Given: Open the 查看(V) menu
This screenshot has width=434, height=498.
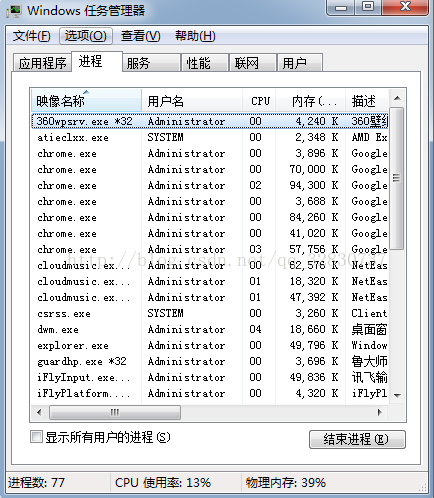Looking at the screenshot, I should 140,36.
